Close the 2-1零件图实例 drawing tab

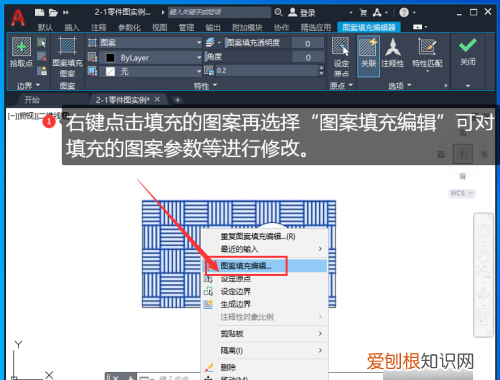[x=157, y=99]
